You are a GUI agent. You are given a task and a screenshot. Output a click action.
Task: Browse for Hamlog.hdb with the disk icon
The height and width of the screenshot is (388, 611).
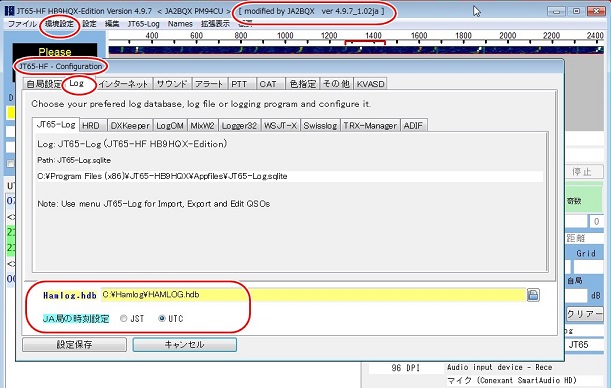pos(533,295)
